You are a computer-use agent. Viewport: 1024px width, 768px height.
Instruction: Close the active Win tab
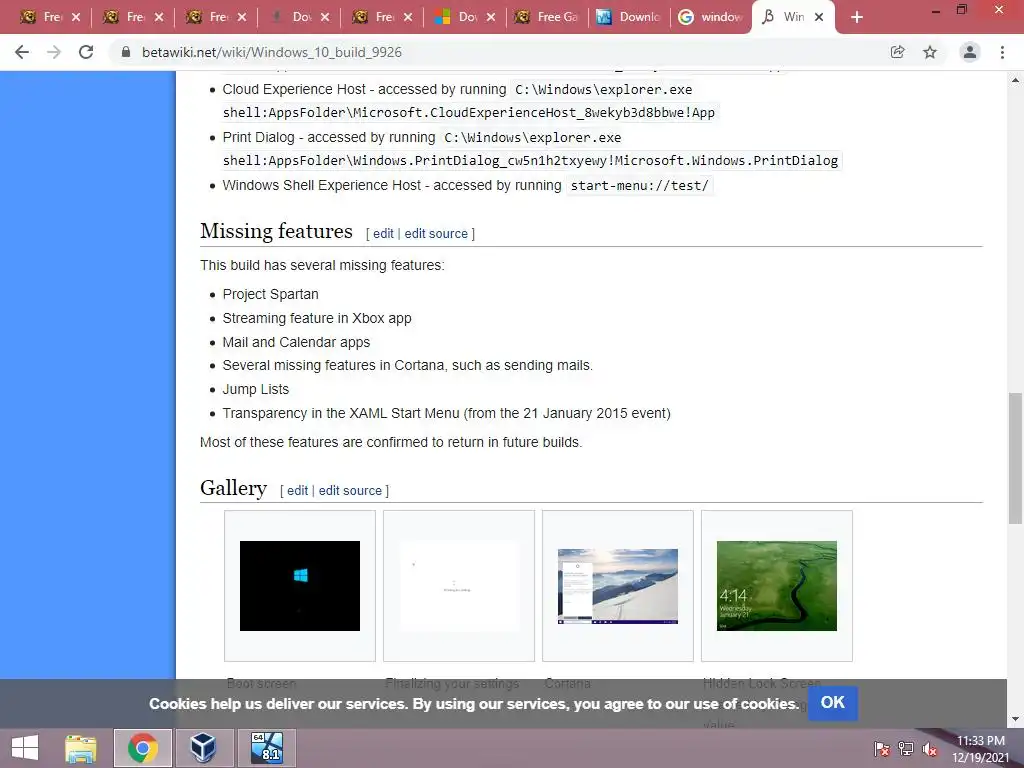[x=819, y=18]
